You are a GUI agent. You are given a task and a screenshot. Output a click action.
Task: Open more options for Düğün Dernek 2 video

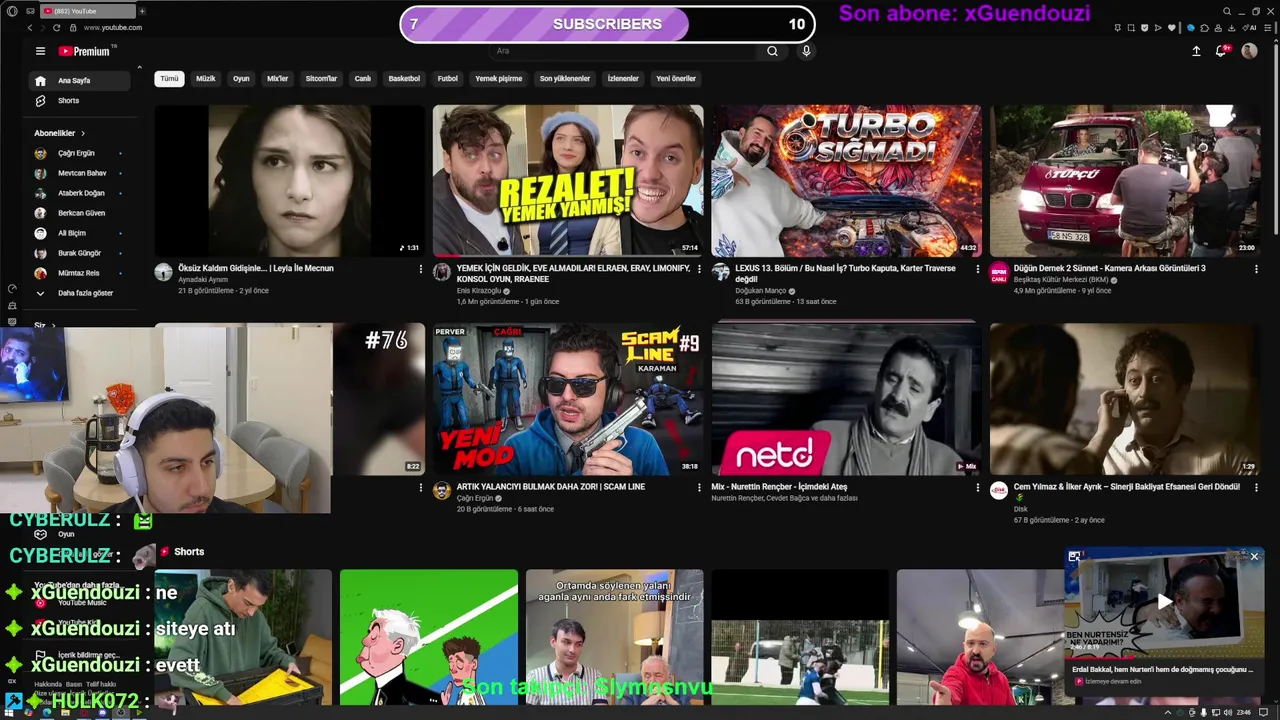click(1256, 269)
